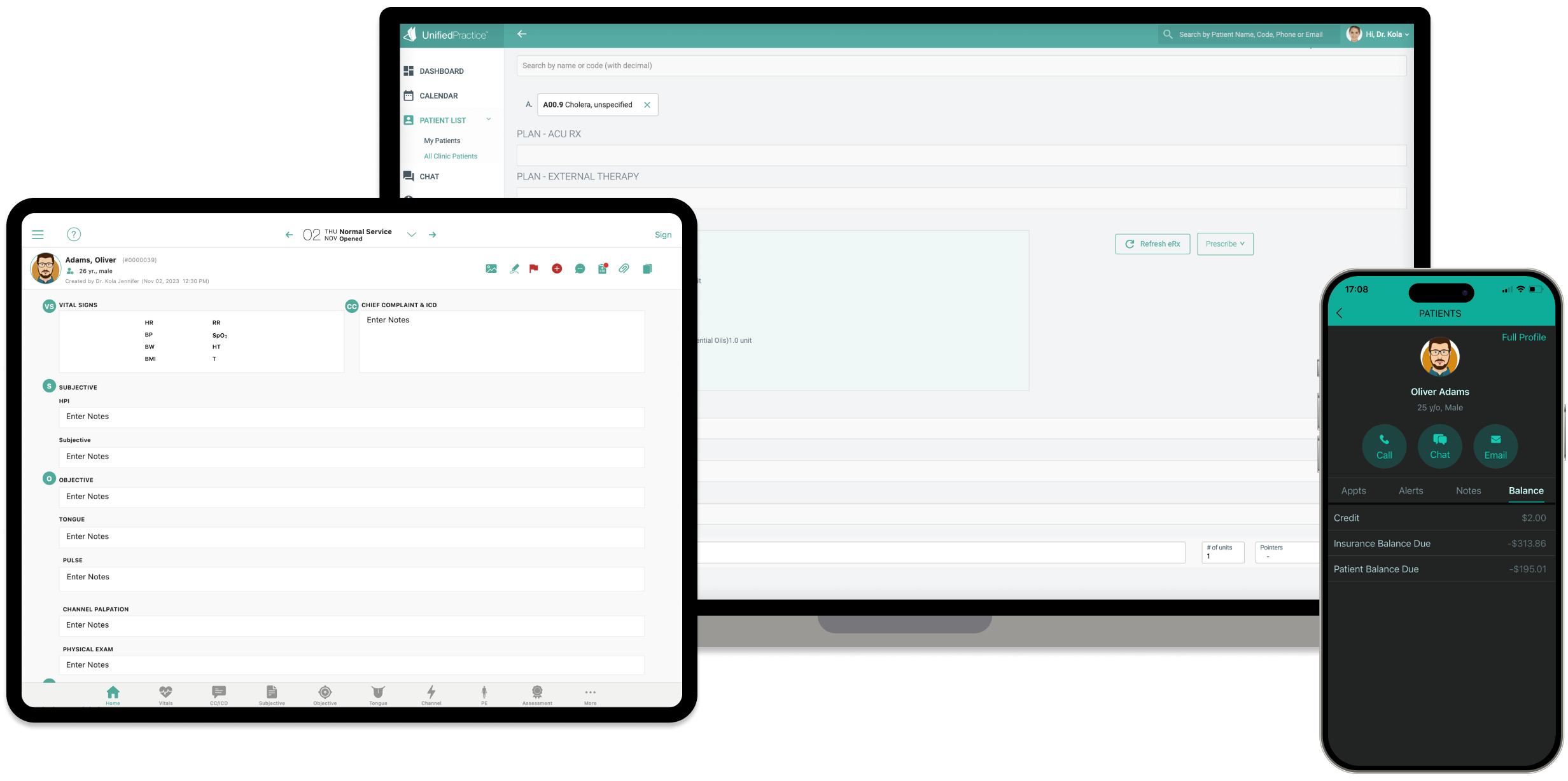This screenshot has width=1568, height=781.
Task: Click the Full Profile link
Action: [1523, 338]
